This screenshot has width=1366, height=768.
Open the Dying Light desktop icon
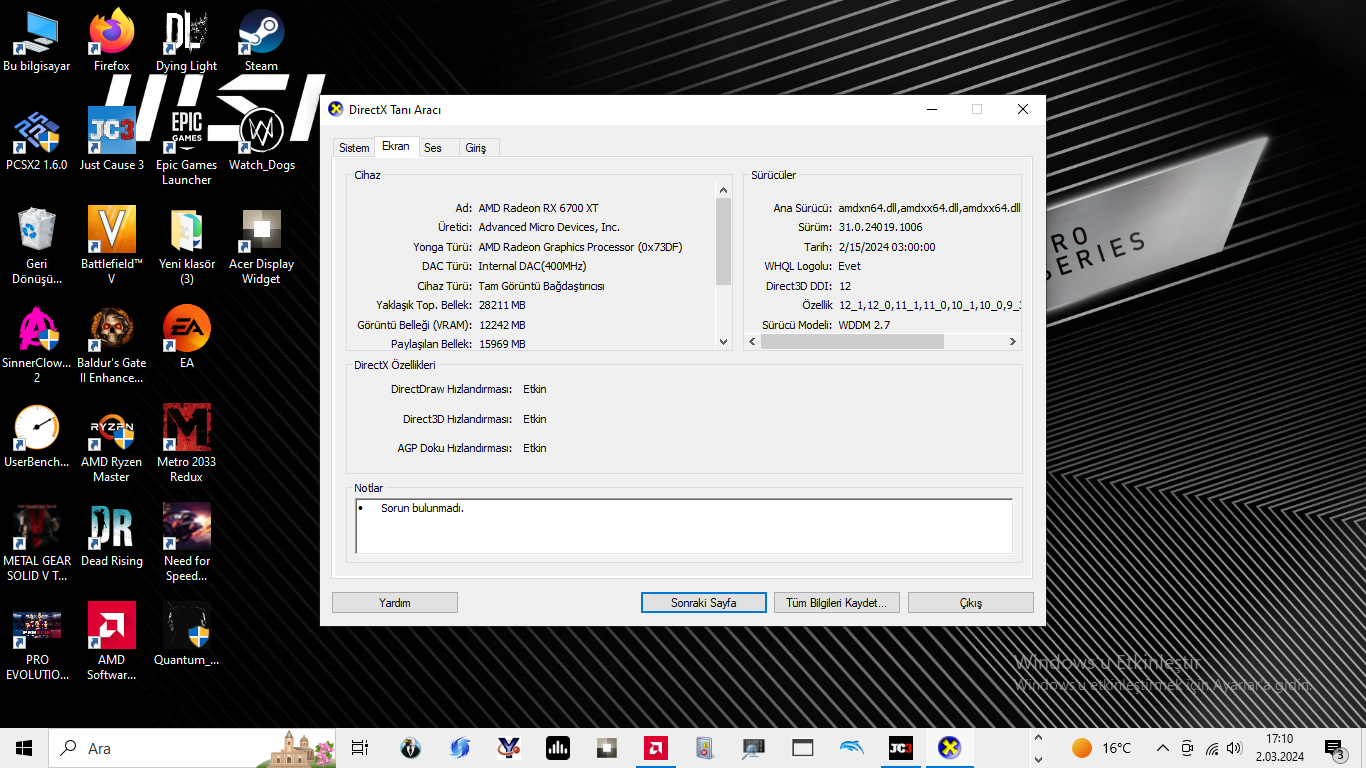[x=186, y=35]
